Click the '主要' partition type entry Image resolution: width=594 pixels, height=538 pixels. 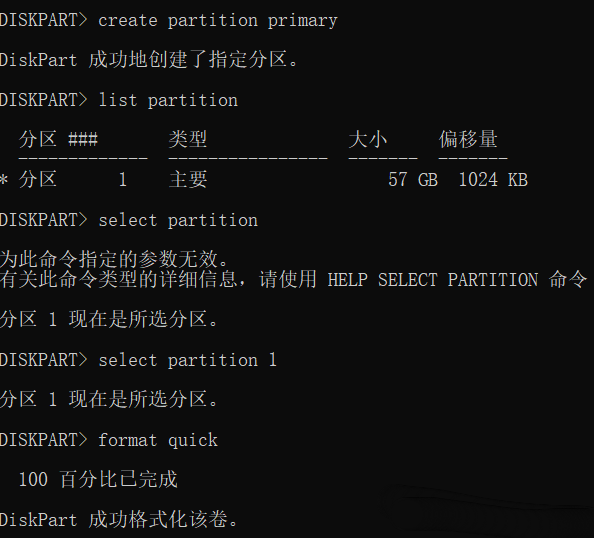coord(188,179)
